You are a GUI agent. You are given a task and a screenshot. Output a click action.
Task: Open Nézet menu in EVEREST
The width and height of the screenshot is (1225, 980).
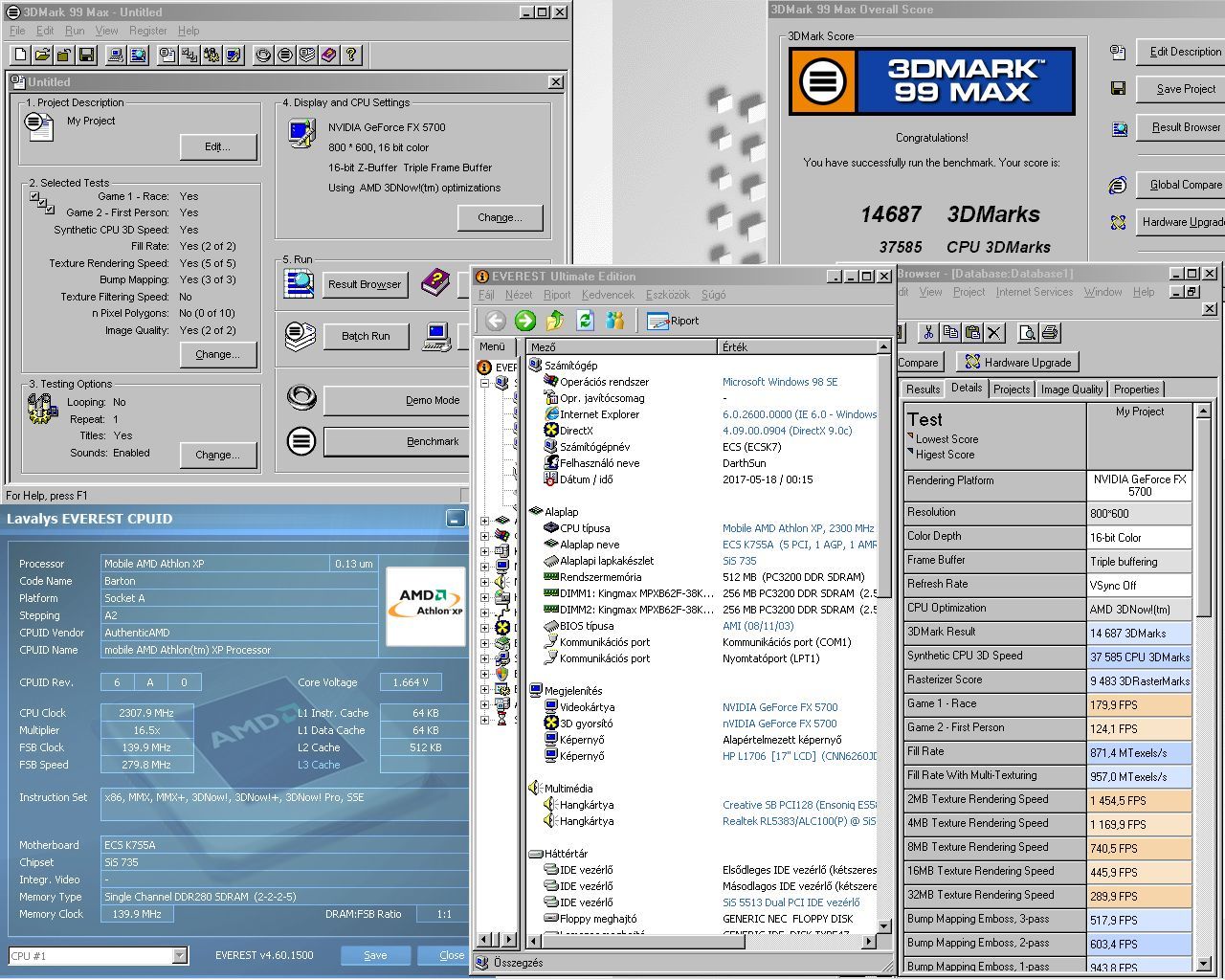click(519, 295)
